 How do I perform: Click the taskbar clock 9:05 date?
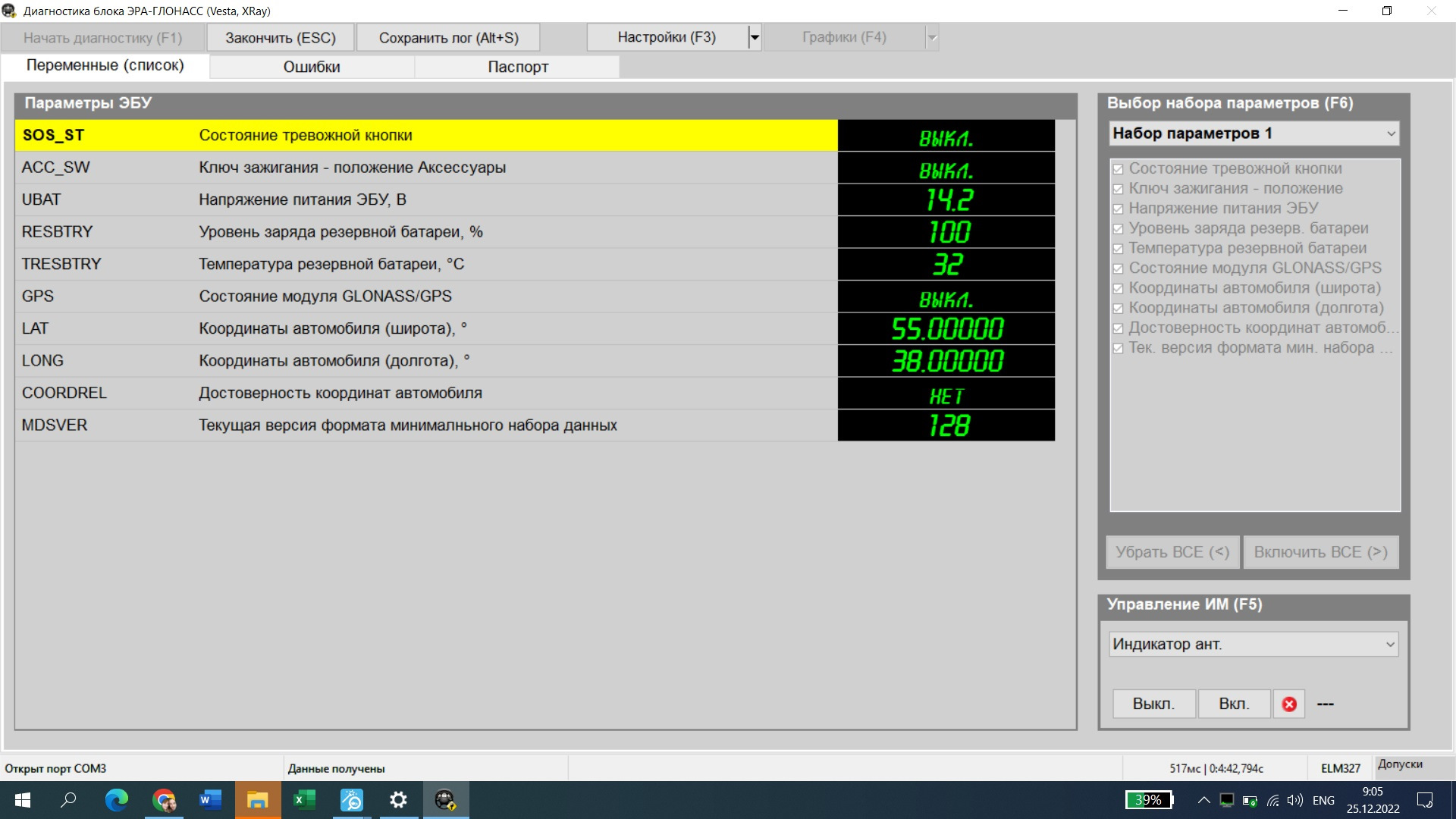pos(1373,800)
